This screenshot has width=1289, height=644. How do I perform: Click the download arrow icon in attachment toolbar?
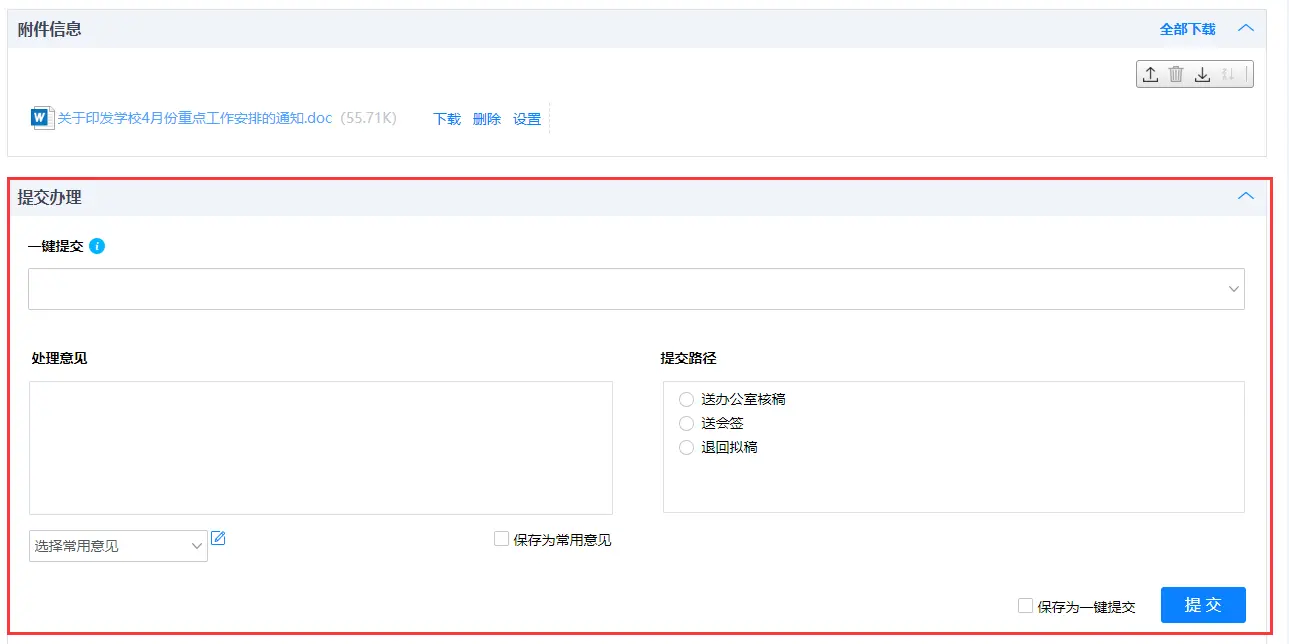coord(1203,74)
